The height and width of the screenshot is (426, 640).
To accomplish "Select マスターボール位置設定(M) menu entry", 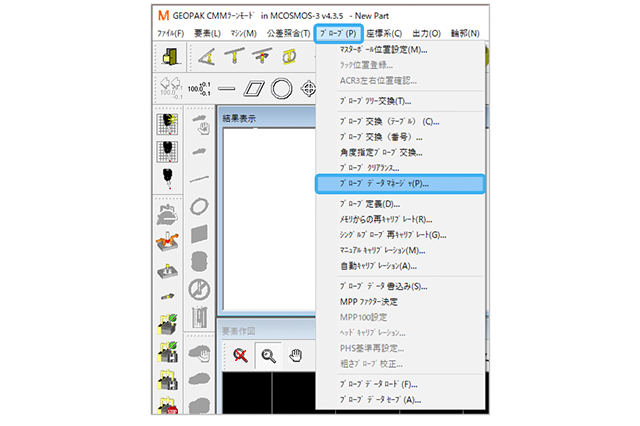I will [x=383, y=49].
